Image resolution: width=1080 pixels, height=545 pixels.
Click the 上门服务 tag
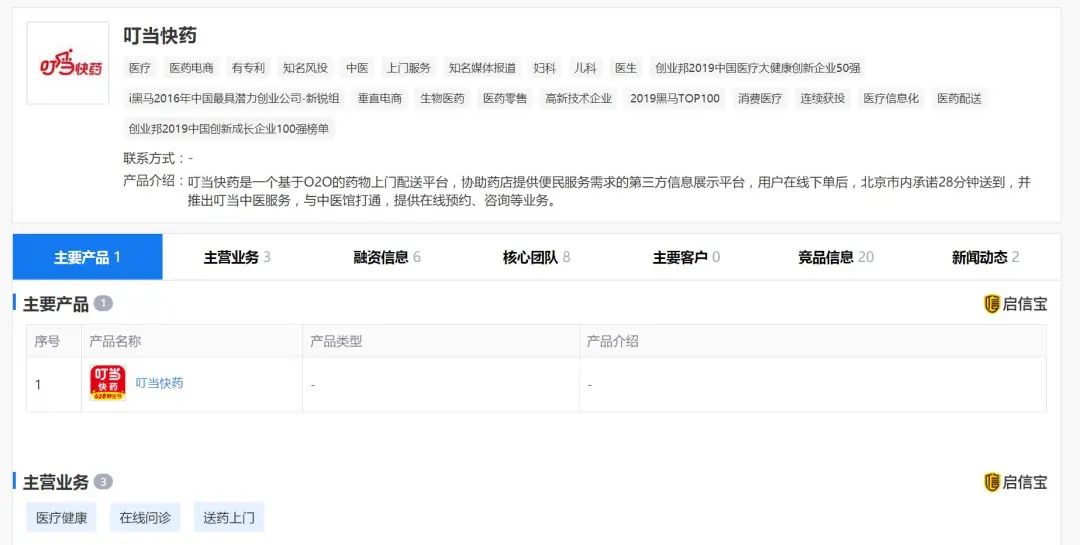point(408,68)
